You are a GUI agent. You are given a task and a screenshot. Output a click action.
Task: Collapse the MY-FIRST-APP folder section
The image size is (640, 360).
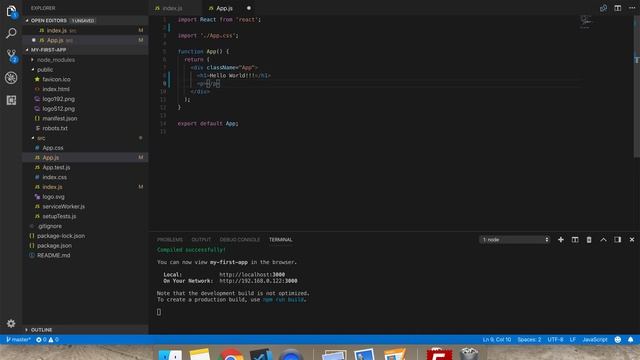click(x=85, y=50)
